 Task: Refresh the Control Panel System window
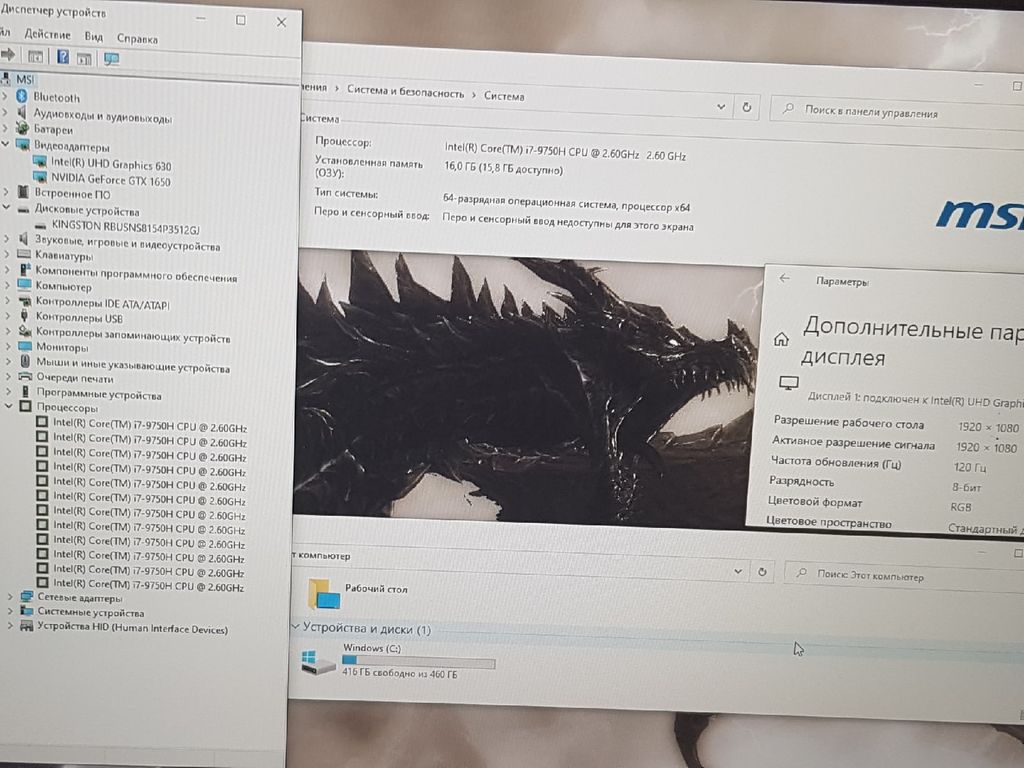(x=746, y=107)
